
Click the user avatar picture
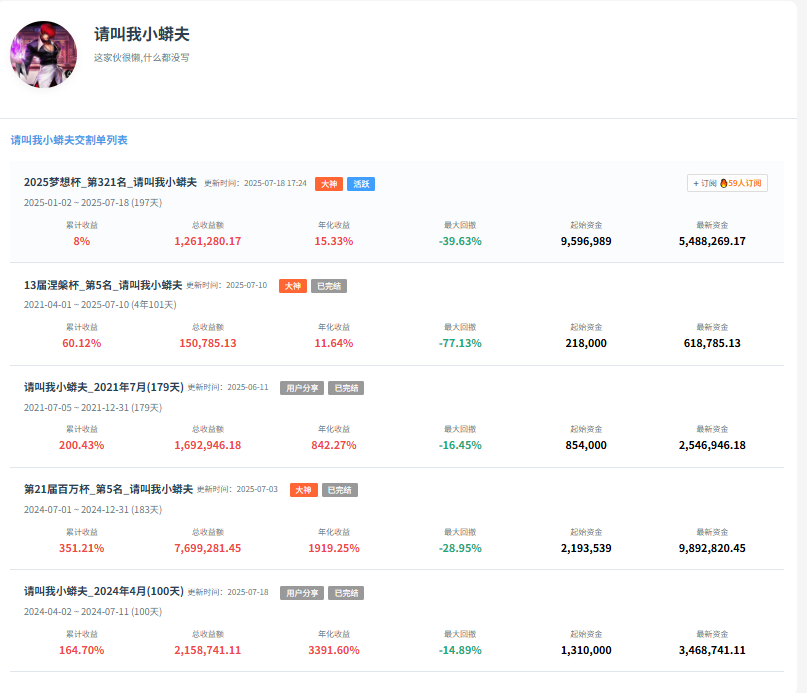tap(43, 54)
